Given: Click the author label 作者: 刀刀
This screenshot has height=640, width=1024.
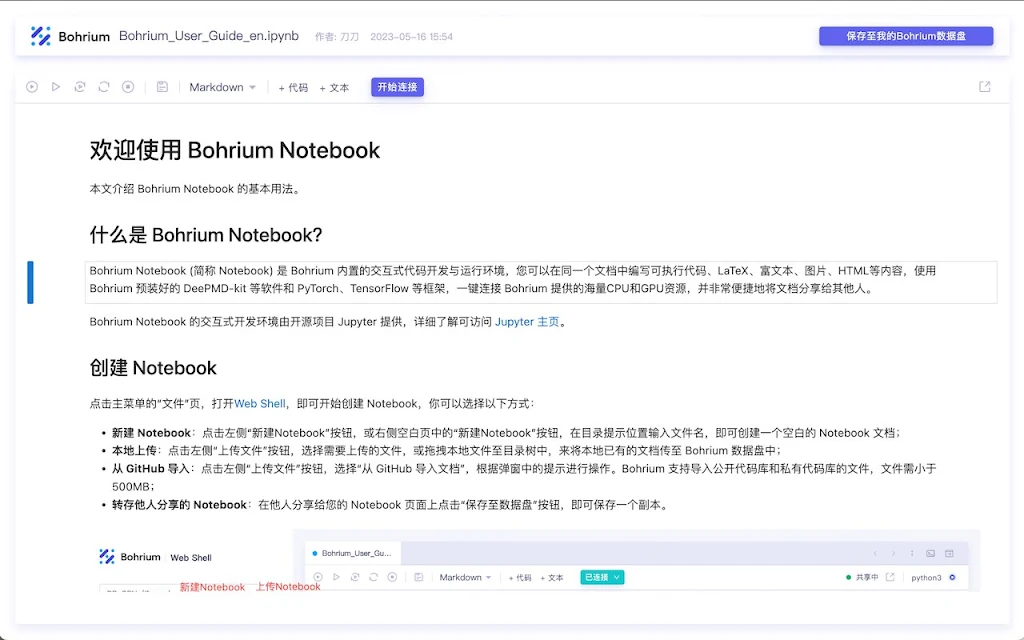Looking at the screenshot, I should coord(337,37).
